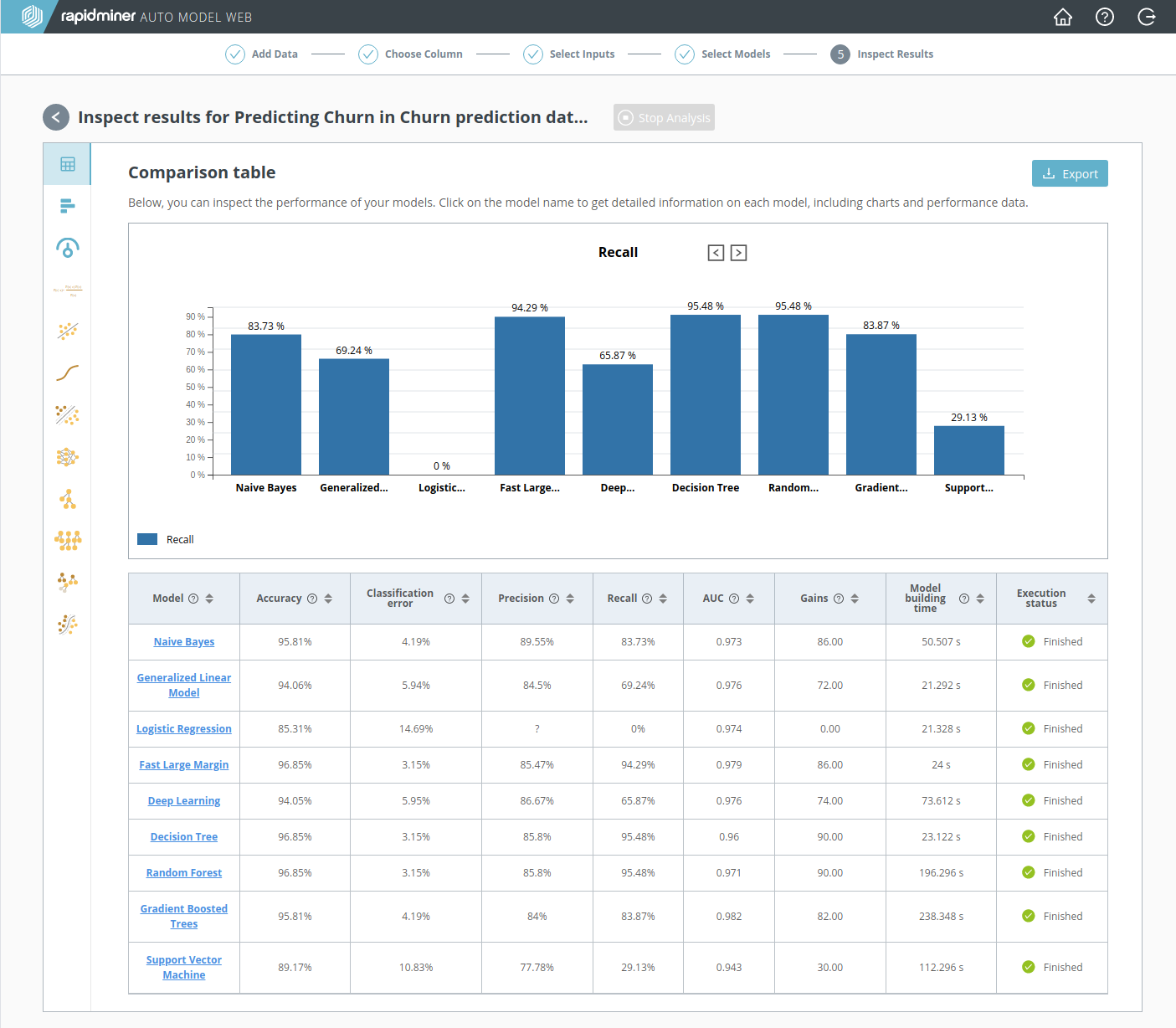
Task: Sort table by Accuracy column
Action: (328, 599)
